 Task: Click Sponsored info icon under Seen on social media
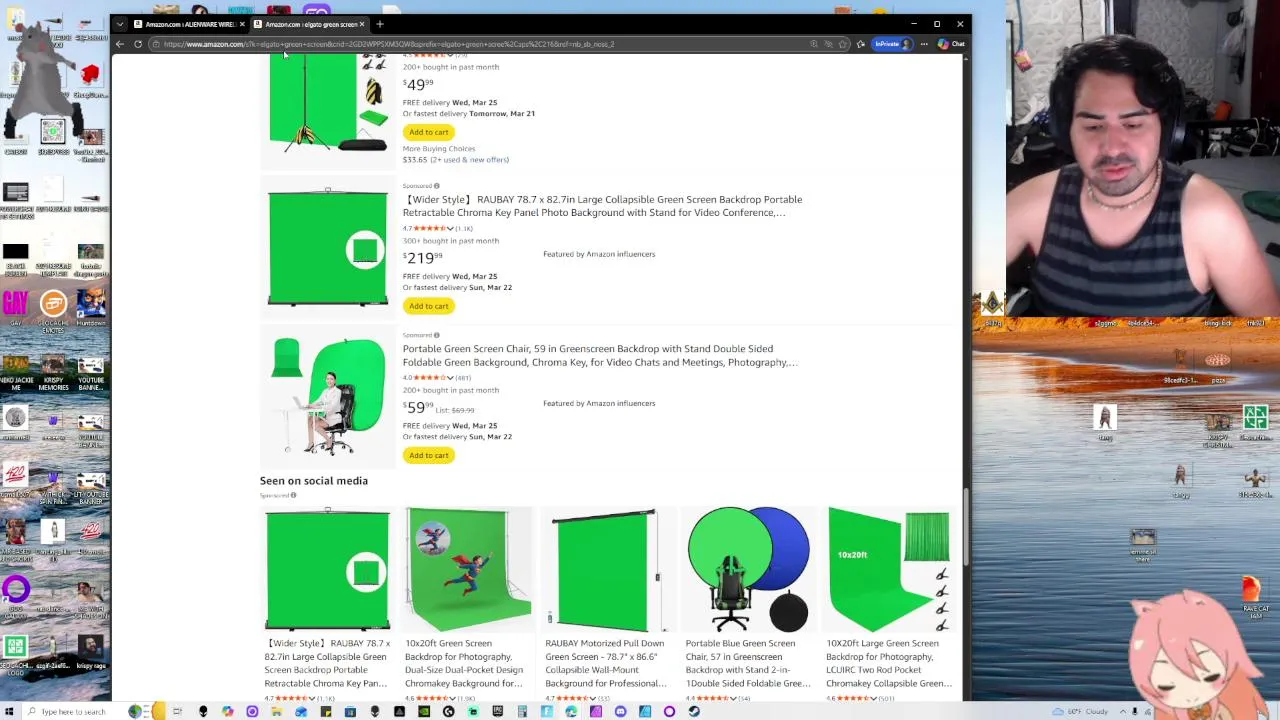coord(293,495)
